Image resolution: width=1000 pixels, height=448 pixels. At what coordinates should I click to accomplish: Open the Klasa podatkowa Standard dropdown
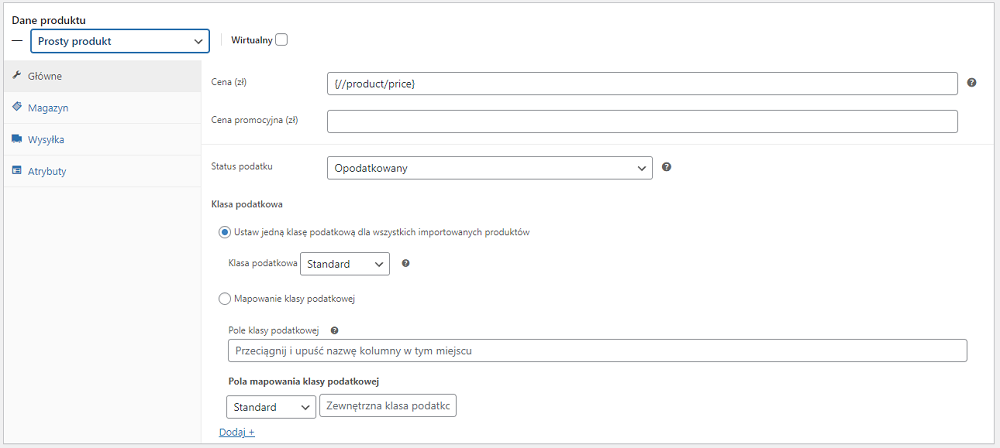pyautogui.click(x=344, y=264)
